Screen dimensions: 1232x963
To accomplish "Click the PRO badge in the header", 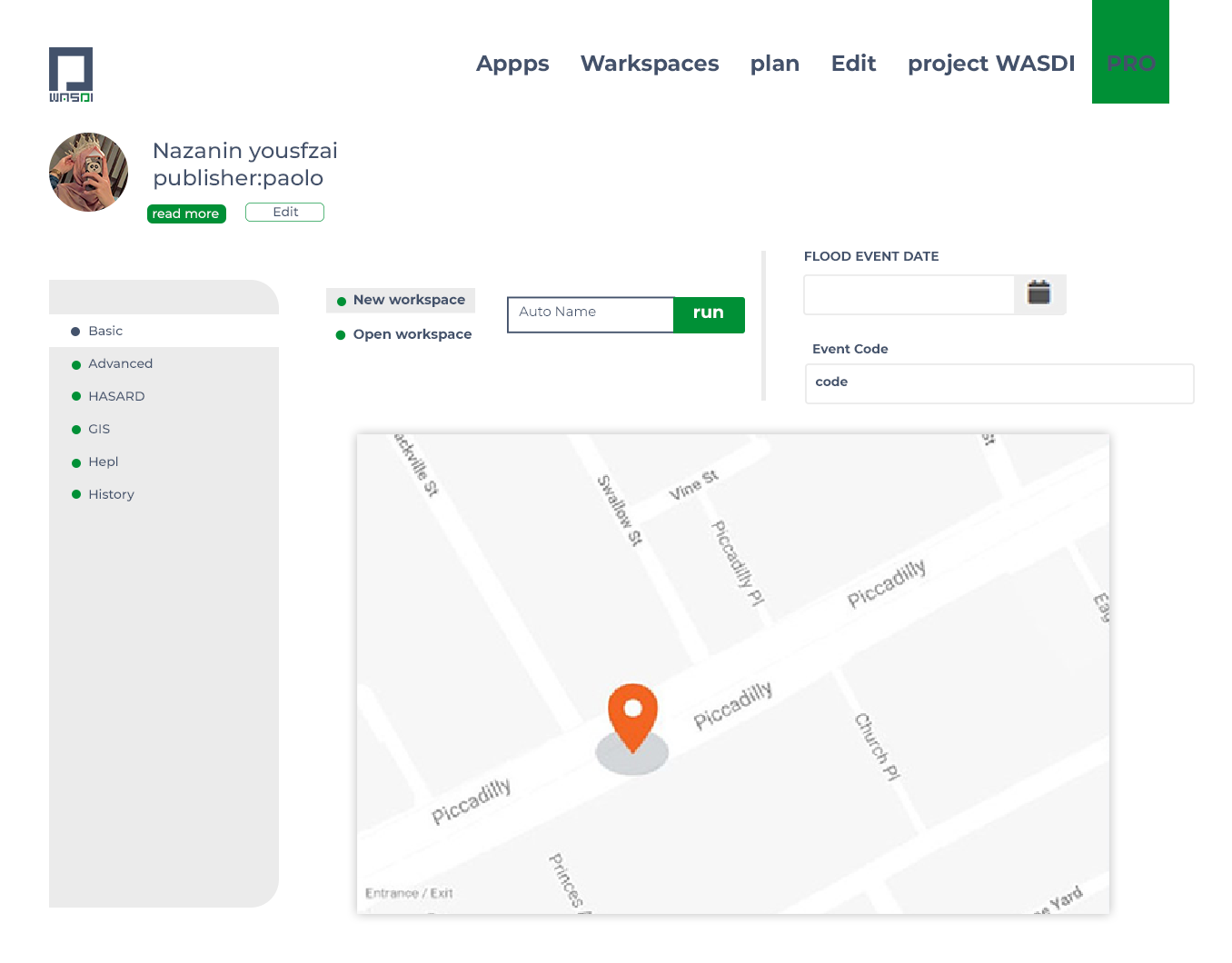I will pos(1130,64).
